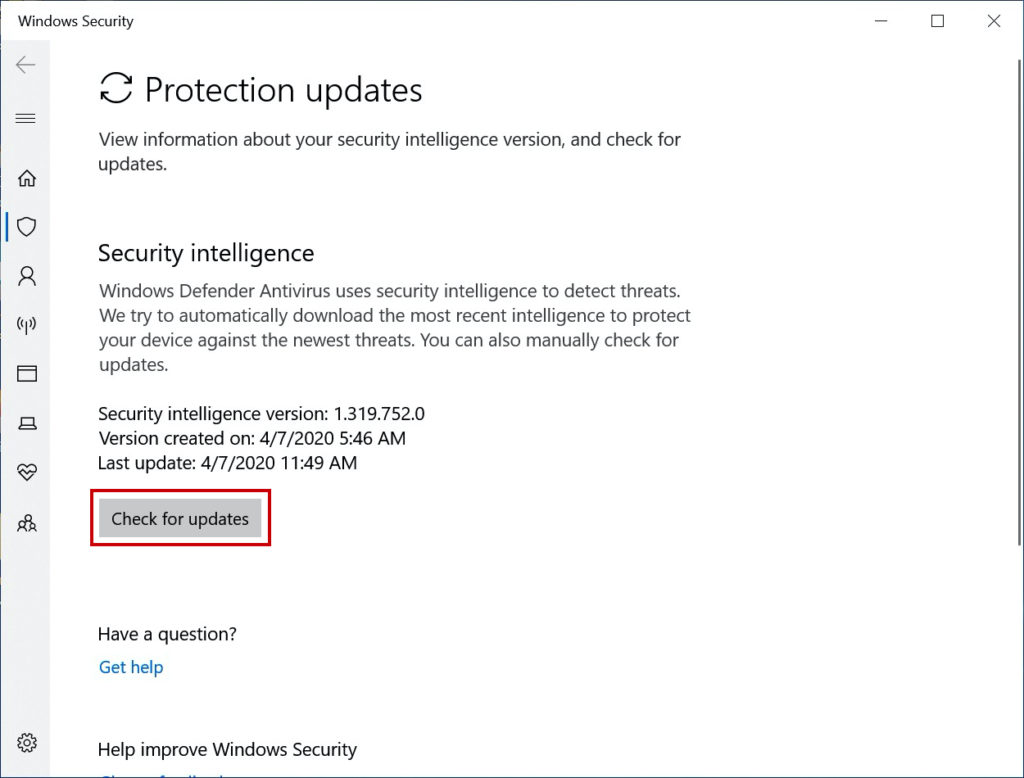Open App & browser control
1024x778 pixels.
tap(26, 373)
